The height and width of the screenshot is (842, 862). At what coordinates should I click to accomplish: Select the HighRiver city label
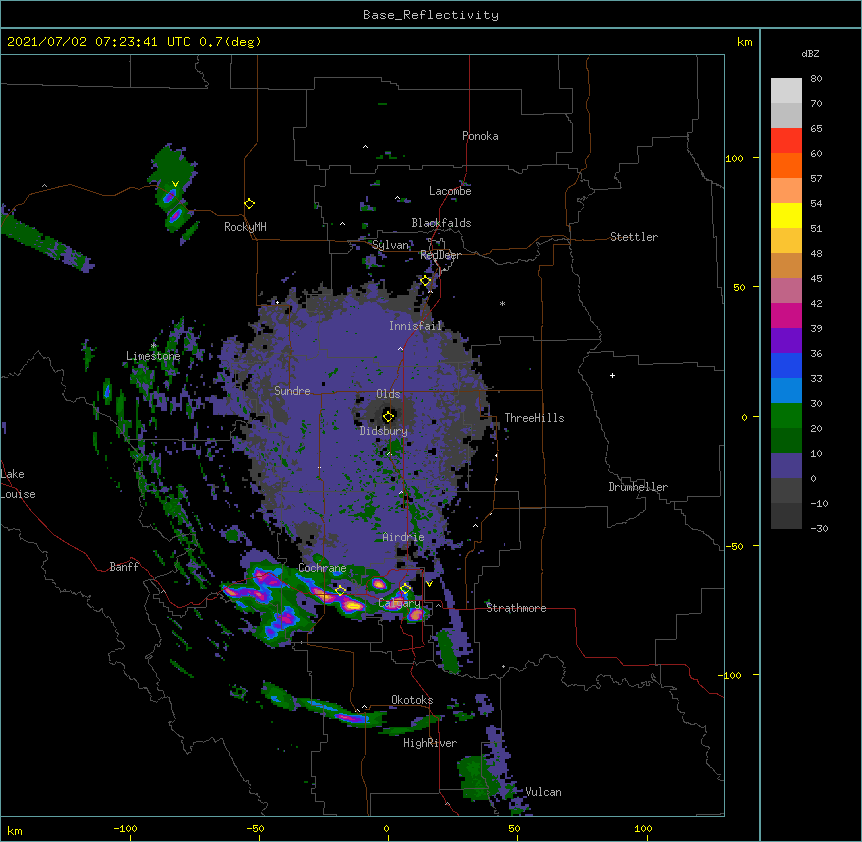[430, 743]
